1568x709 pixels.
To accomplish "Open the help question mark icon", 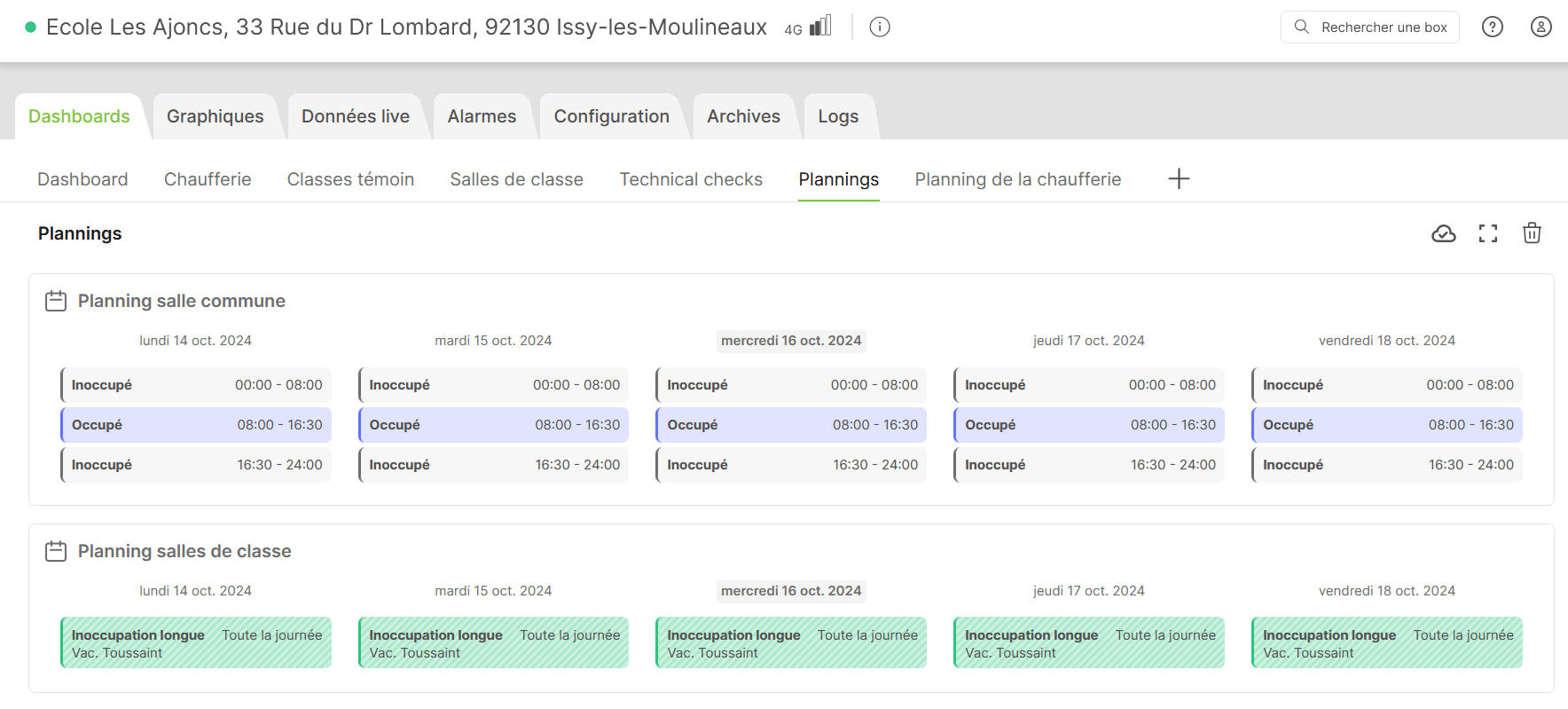I will [1493, 27].
